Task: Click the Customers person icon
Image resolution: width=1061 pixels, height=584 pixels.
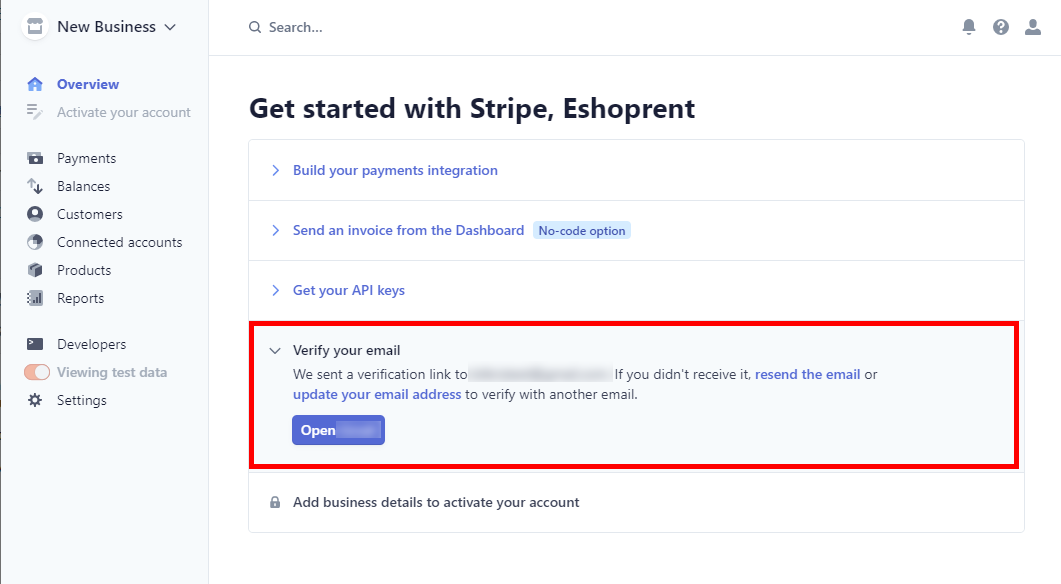Action: point(35,214)
